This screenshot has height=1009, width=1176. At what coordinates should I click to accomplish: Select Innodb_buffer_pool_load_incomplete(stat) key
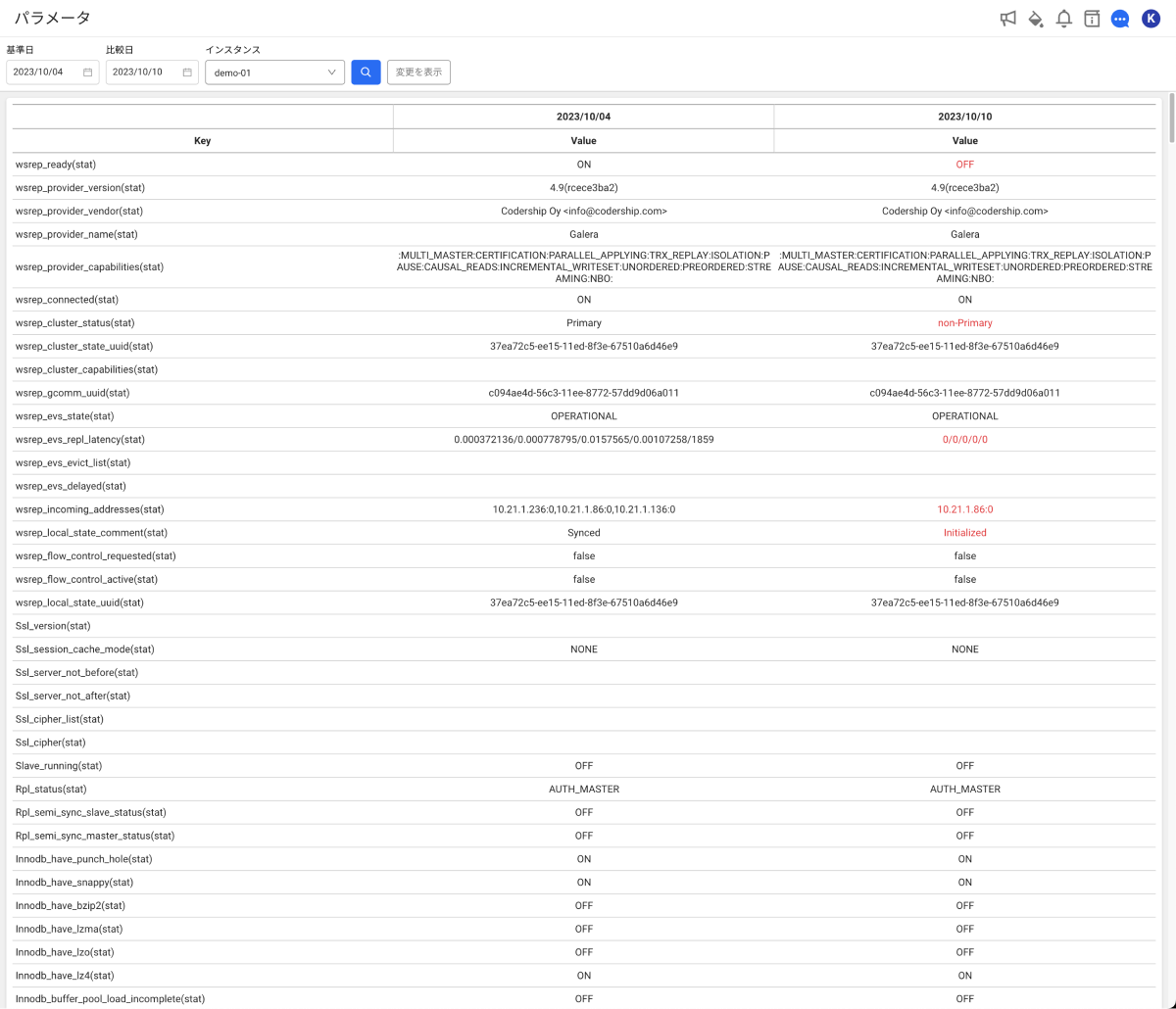tap(111, 999)
